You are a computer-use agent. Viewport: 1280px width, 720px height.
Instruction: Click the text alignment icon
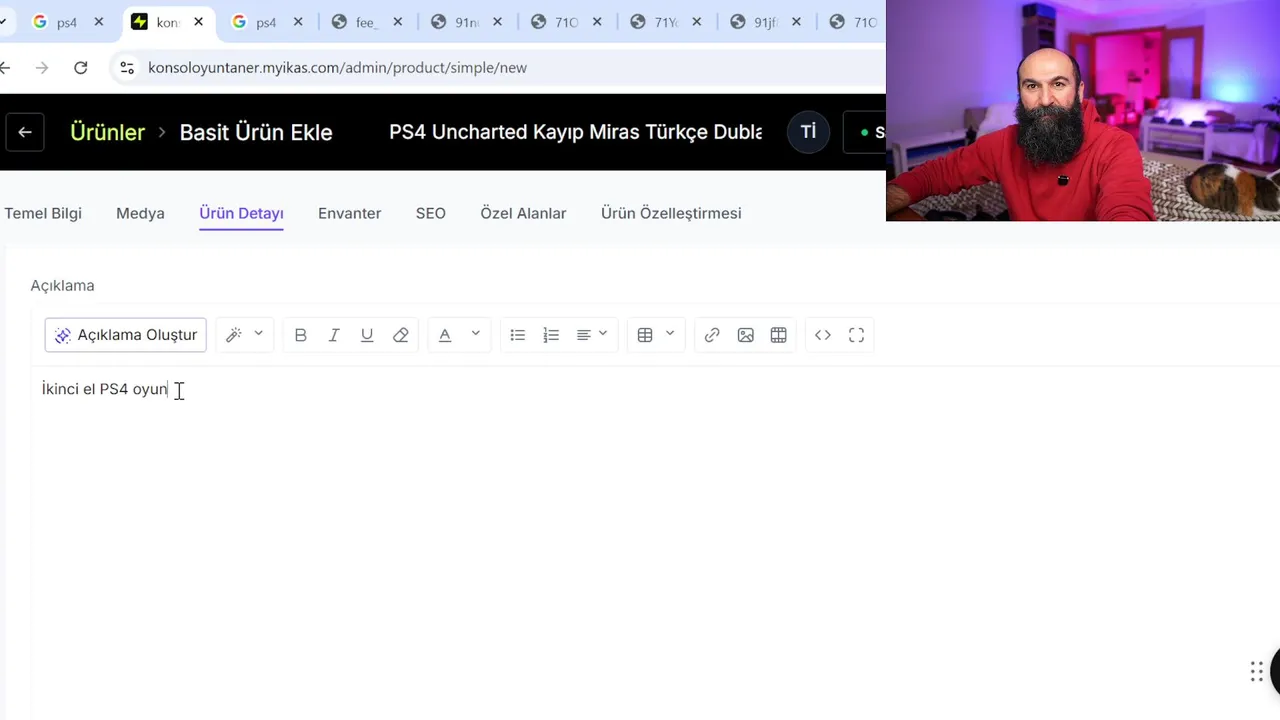(x=584, y=335)
